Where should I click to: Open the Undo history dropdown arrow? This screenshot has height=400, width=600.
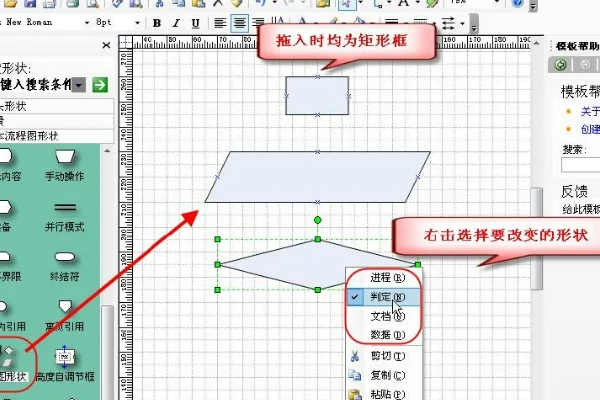274,2
